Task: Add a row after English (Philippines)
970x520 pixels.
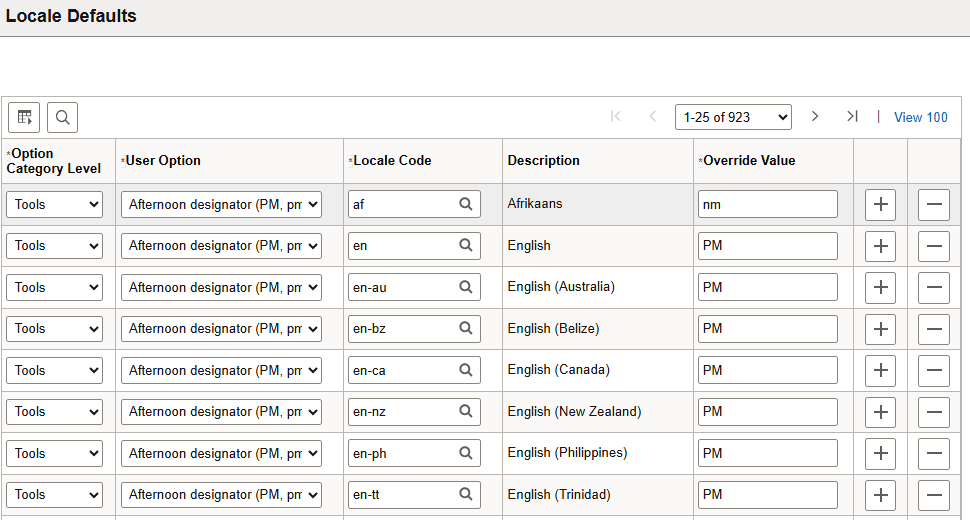Action: pos(880,453)
